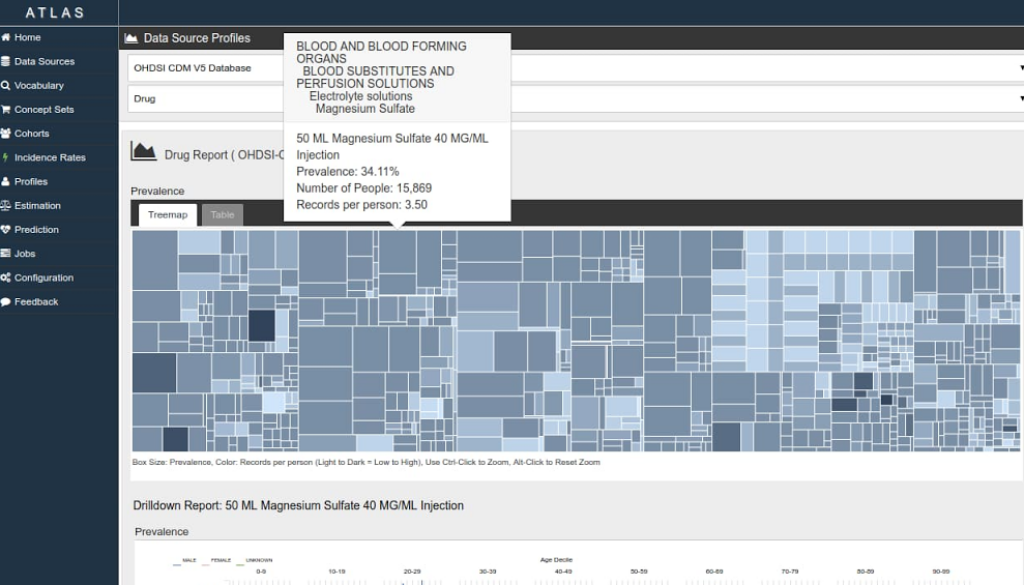
Task: Click the Data Source Profiles chart icon
Action: [x=130, y=38]
